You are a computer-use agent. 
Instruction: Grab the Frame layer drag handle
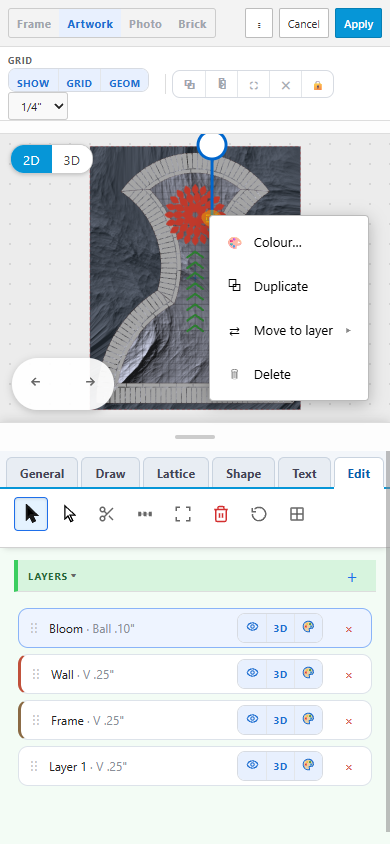click(x=36, y=720)
